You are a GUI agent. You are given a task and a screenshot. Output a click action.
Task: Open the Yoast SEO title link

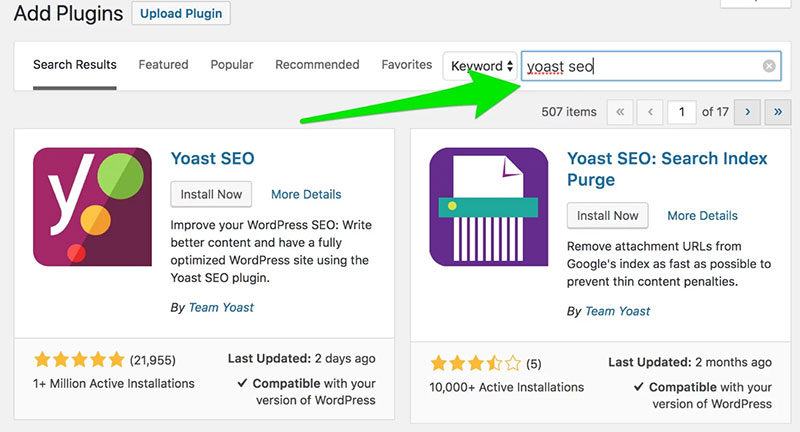click(212, 159)
